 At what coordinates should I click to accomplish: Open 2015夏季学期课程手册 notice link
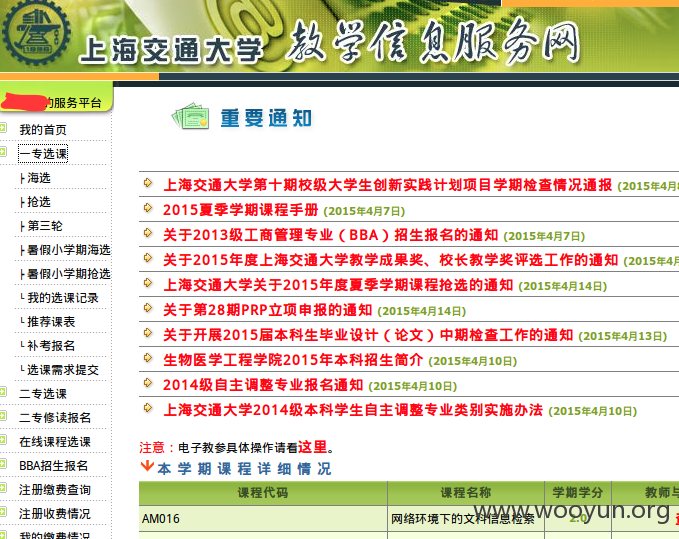(240, 210)
